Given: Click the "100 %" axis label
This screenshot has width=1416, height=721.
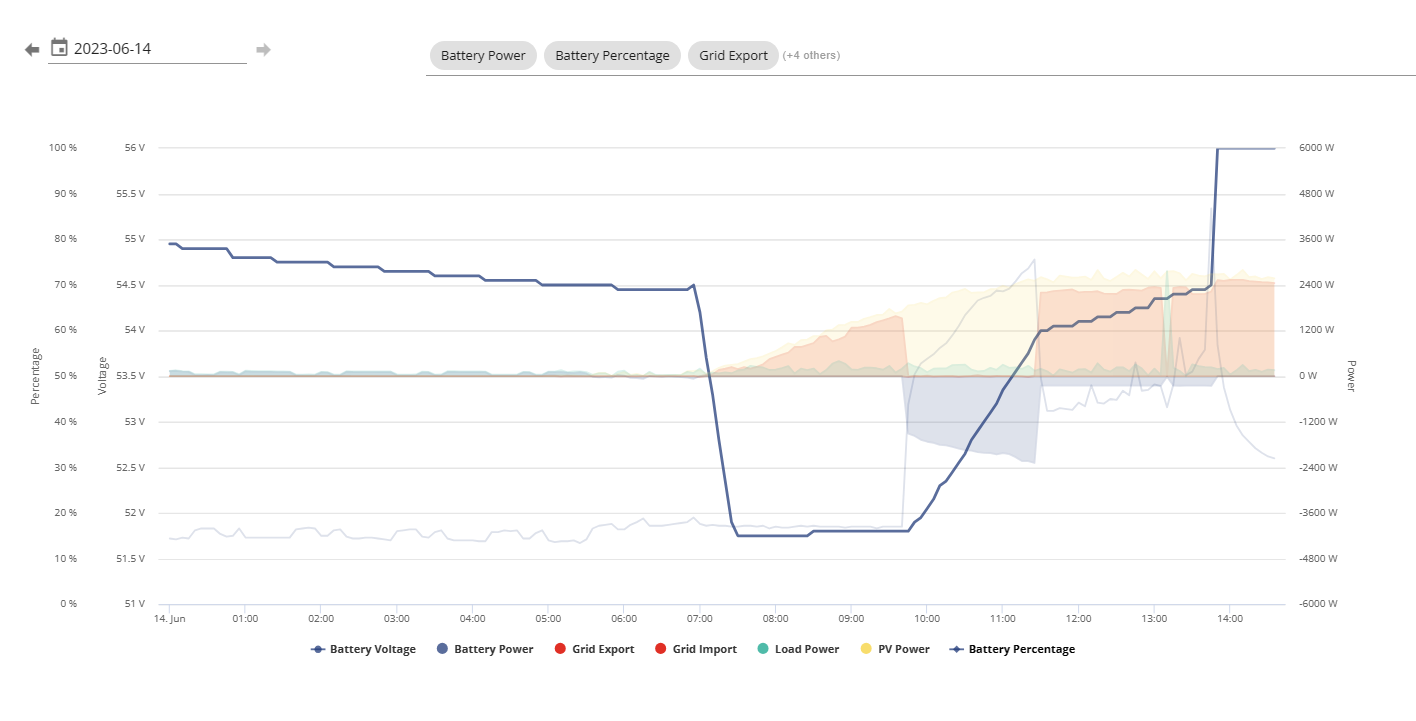Looking at the screenshot, I should [x=63, y=148].
